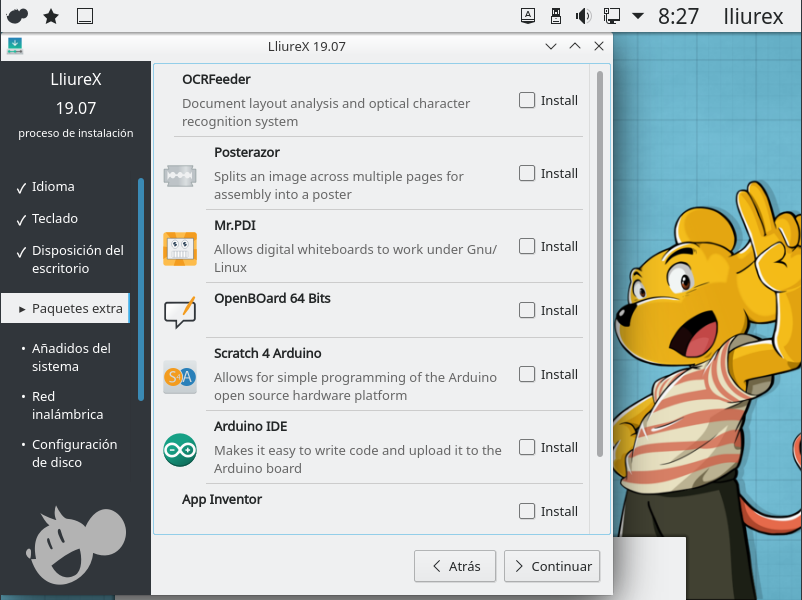Viewport: 802px width, 600px height.
Task: Select the Idioma step in sidebar
Action: (x=53, y=187)
